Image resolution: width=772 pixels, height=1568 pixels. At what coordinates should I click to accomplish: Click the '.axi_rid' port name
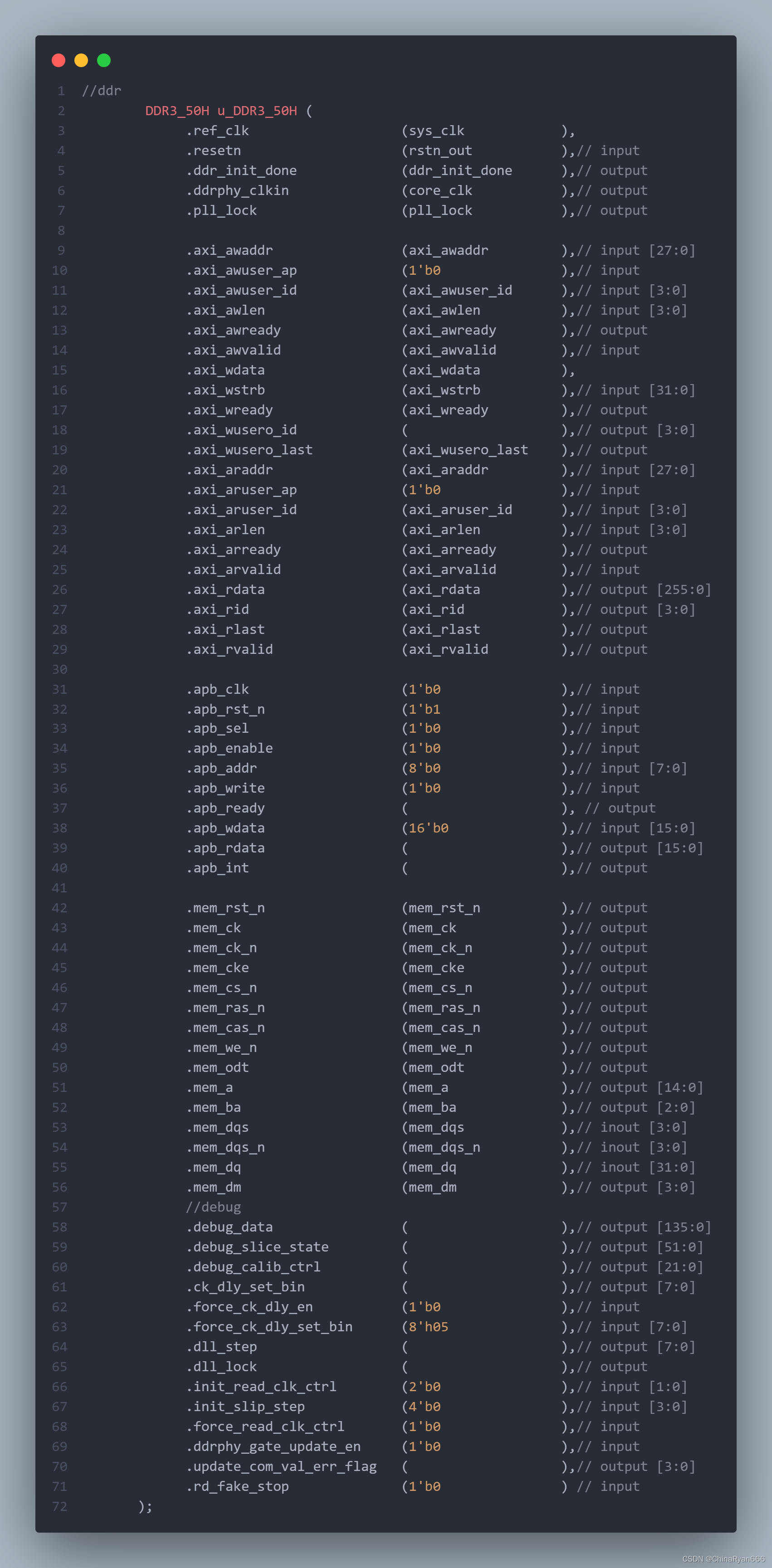coord(217,610)
